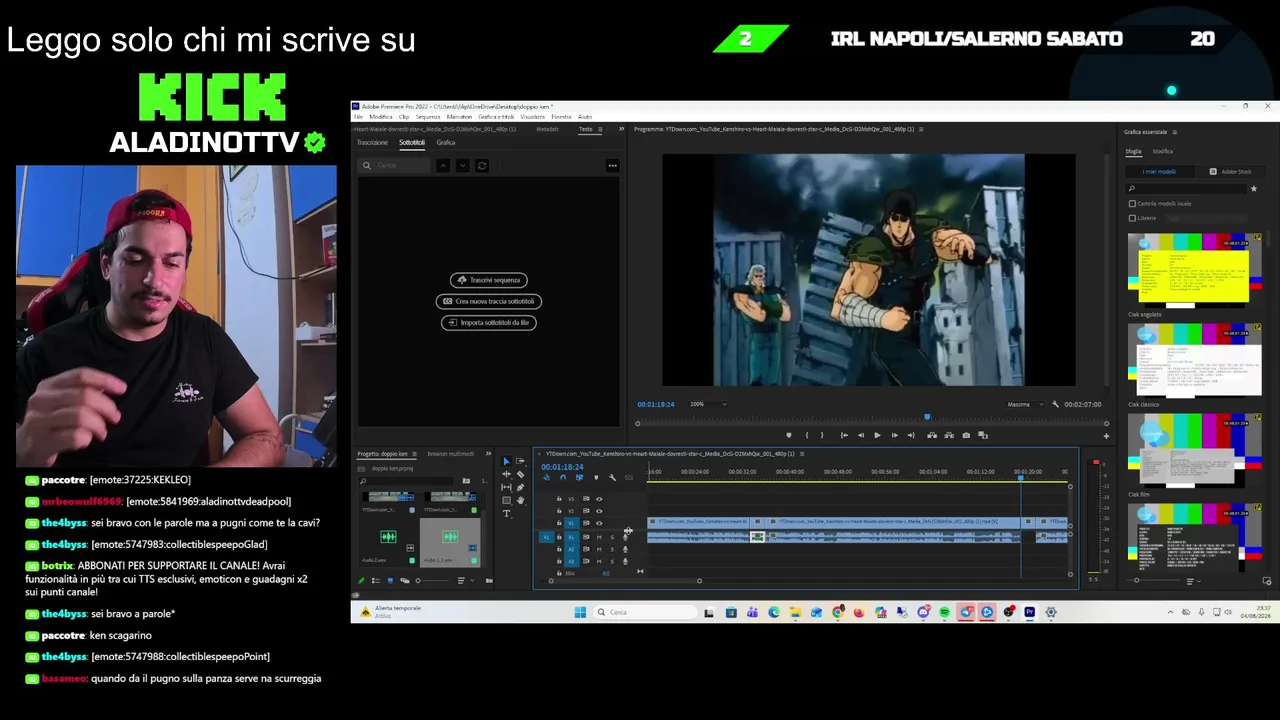Select the Slip tool
This screenshot has height=720, width=1280.
click(506, 487)
